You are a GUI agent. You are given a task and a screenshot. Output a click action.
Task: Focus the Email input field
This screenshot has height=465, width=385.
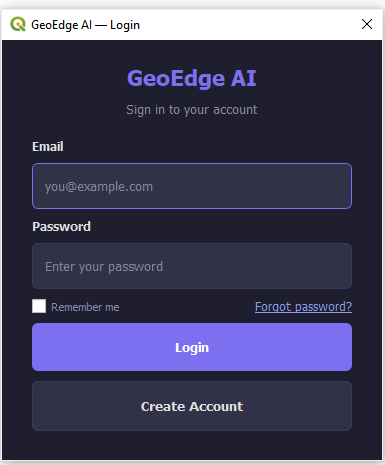(192, 186)
